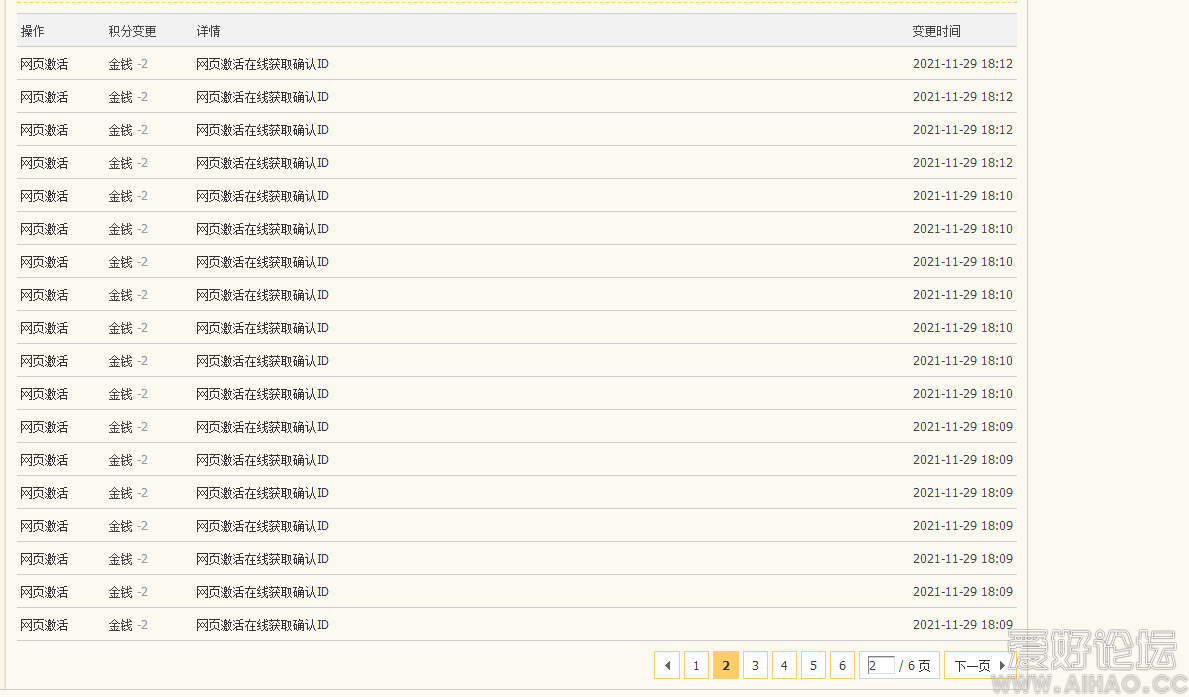Click the WWW.AIHAO.CC watermark text
The image size is (1189, 697).
tap(1092, 685)
